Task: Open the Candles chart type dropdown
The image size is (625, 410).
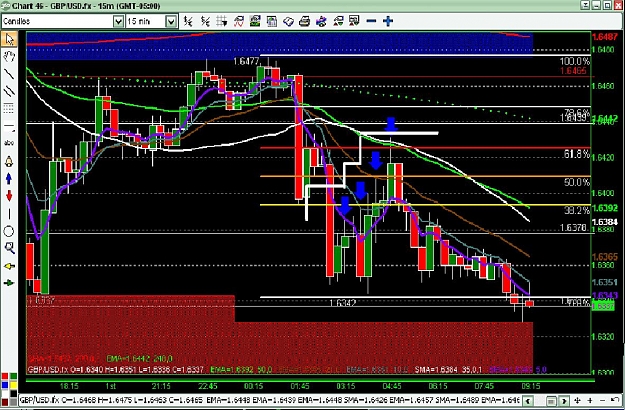Action: [x=118, y=21]
